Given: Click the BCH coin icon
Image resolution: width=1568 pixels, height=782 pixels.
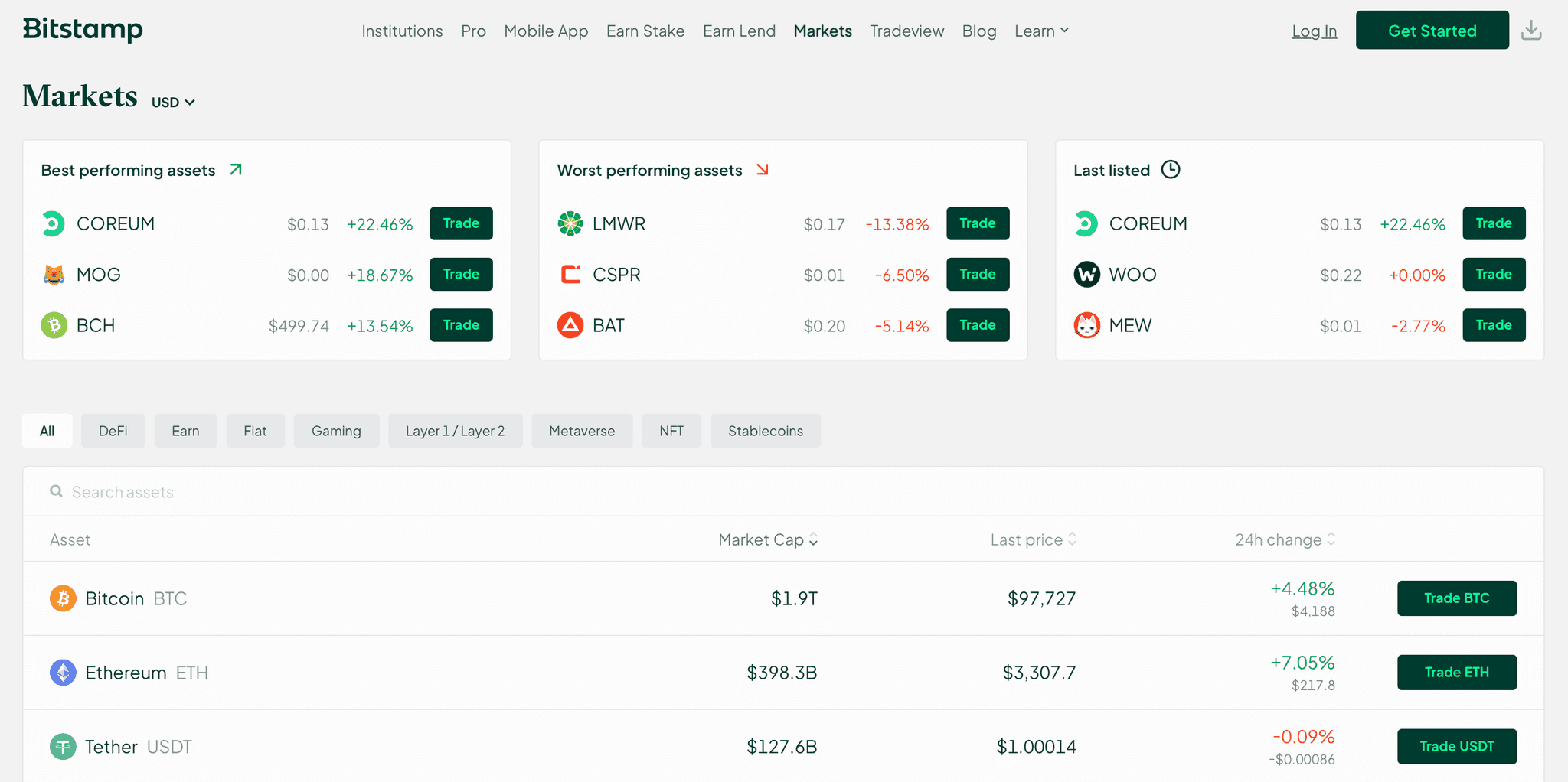Looking at the screenshot, I should pyautogui.click(x=53, y=324).
